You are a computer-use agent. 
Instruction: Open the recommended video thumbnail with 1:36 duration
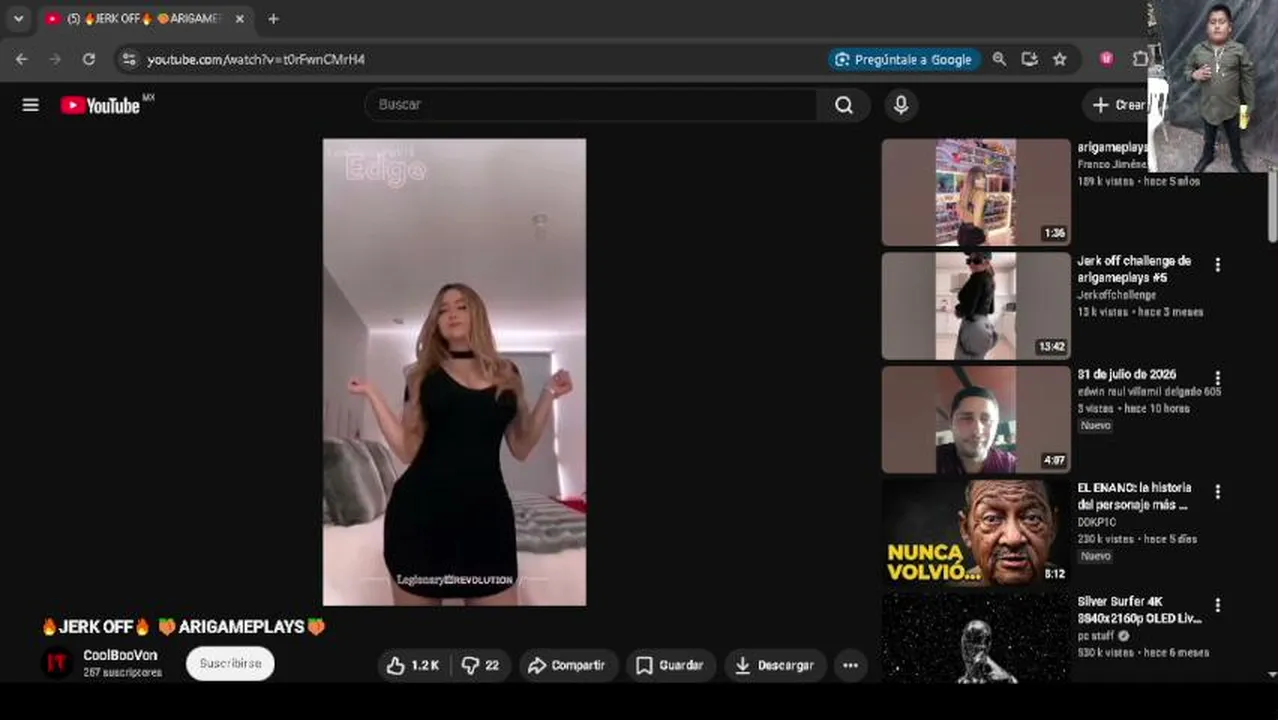(x=976, y=192)
